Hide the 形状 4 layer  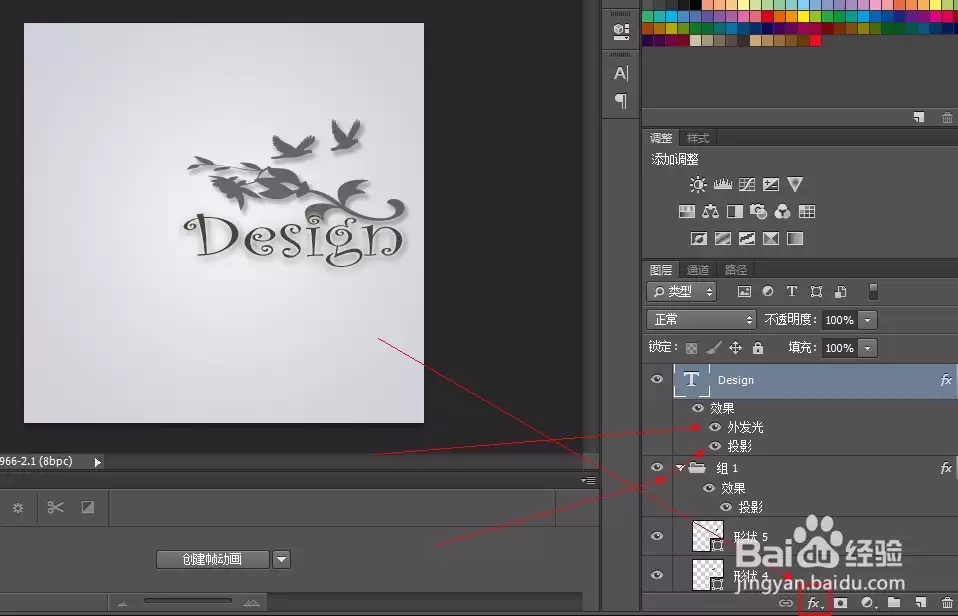coord(657,575)
